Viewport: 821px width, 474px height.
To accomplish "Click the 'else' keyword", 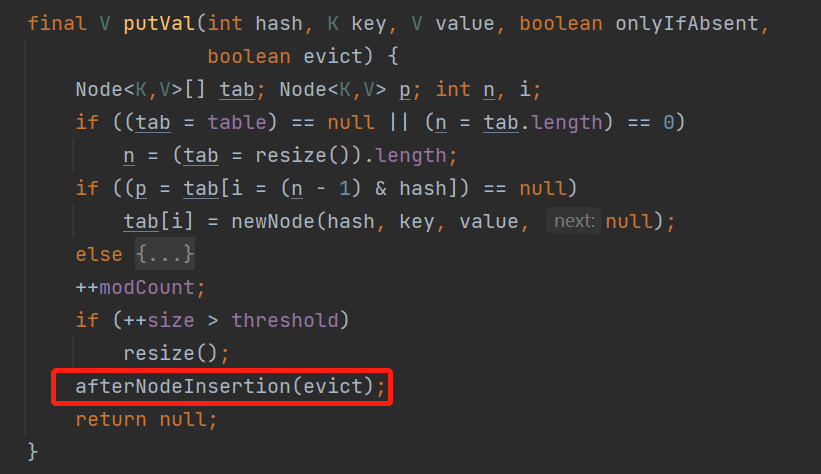I will pyautogui.click(x=99, y=255).
